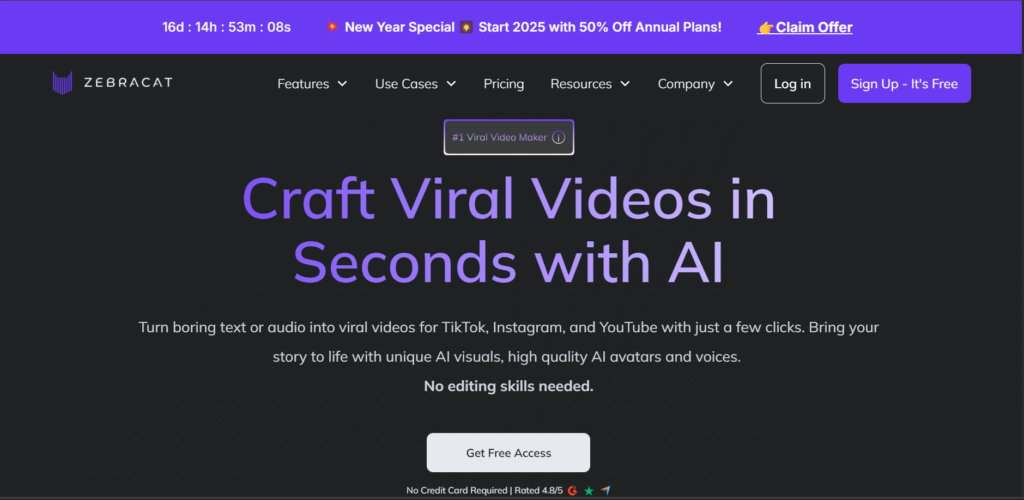Click the green Trustpilot star icon

(589, 490)
